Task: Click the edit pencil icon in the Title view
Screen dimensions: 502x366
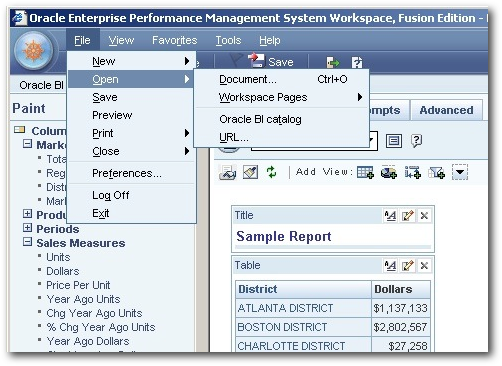Action: point(408,216)
